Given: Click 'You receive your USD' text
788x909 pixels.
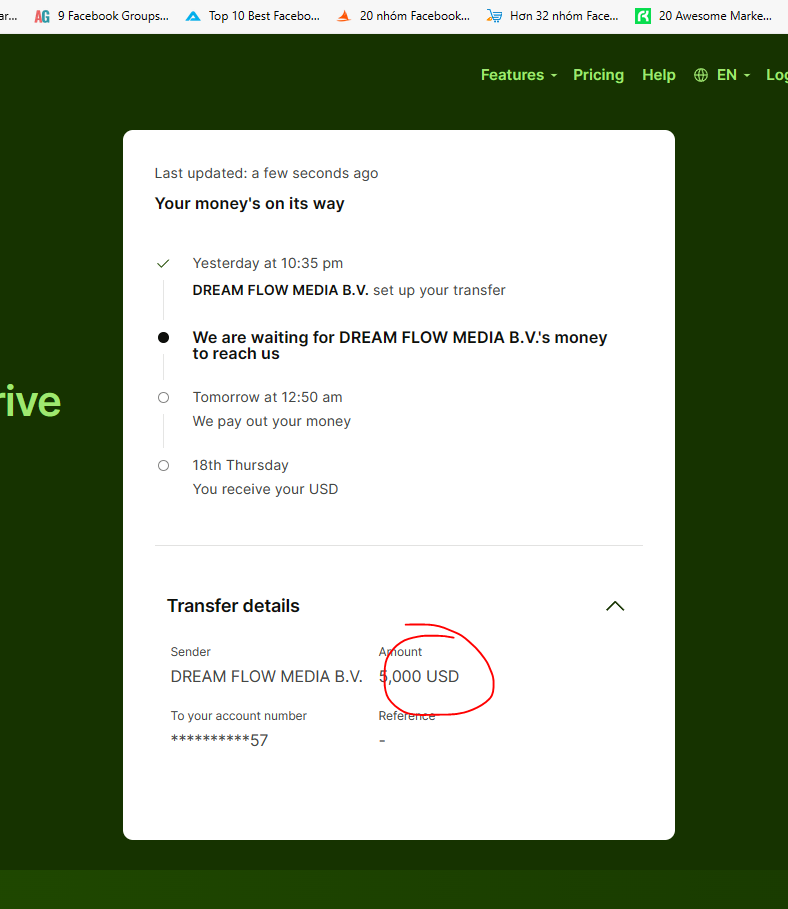Looking at the screenshot, I should coord(265,489).
